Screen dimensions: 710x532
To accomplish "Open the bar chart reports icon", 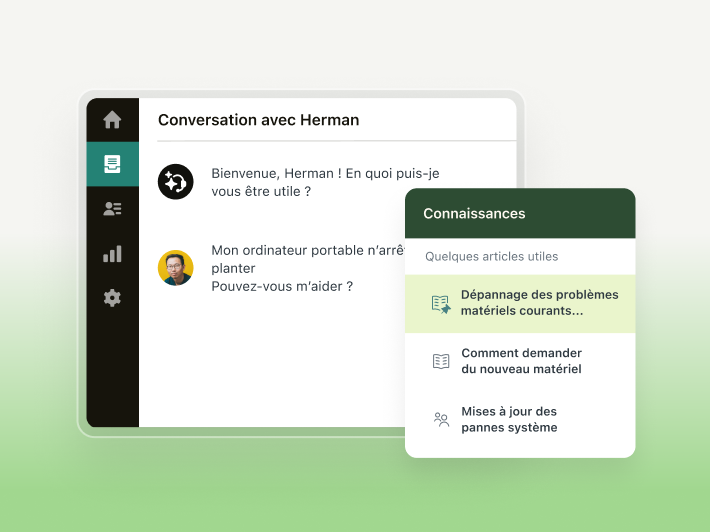I will pos(112,254).
